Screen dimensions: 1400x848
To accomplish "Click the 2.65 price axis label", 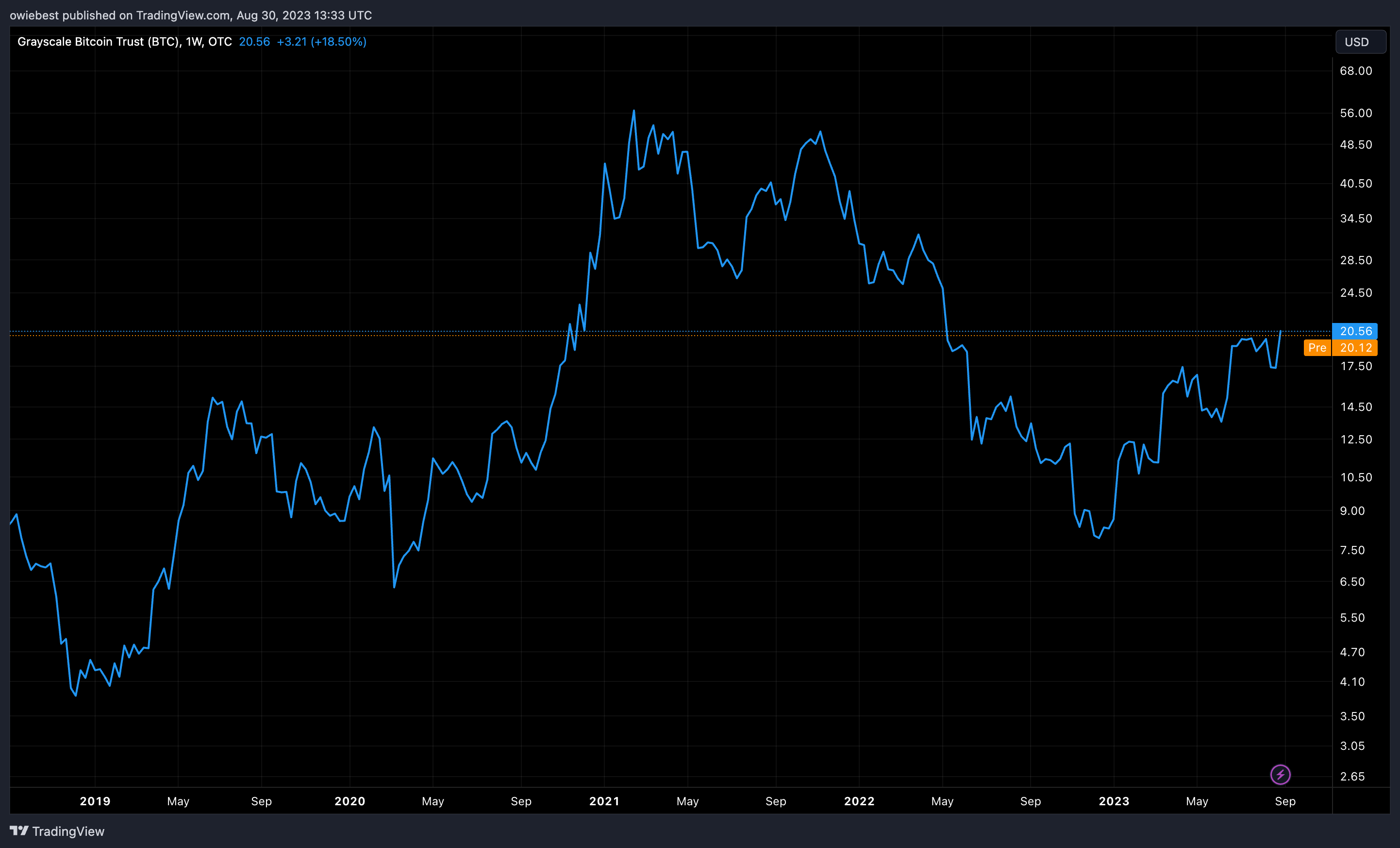I will 1352,777.
